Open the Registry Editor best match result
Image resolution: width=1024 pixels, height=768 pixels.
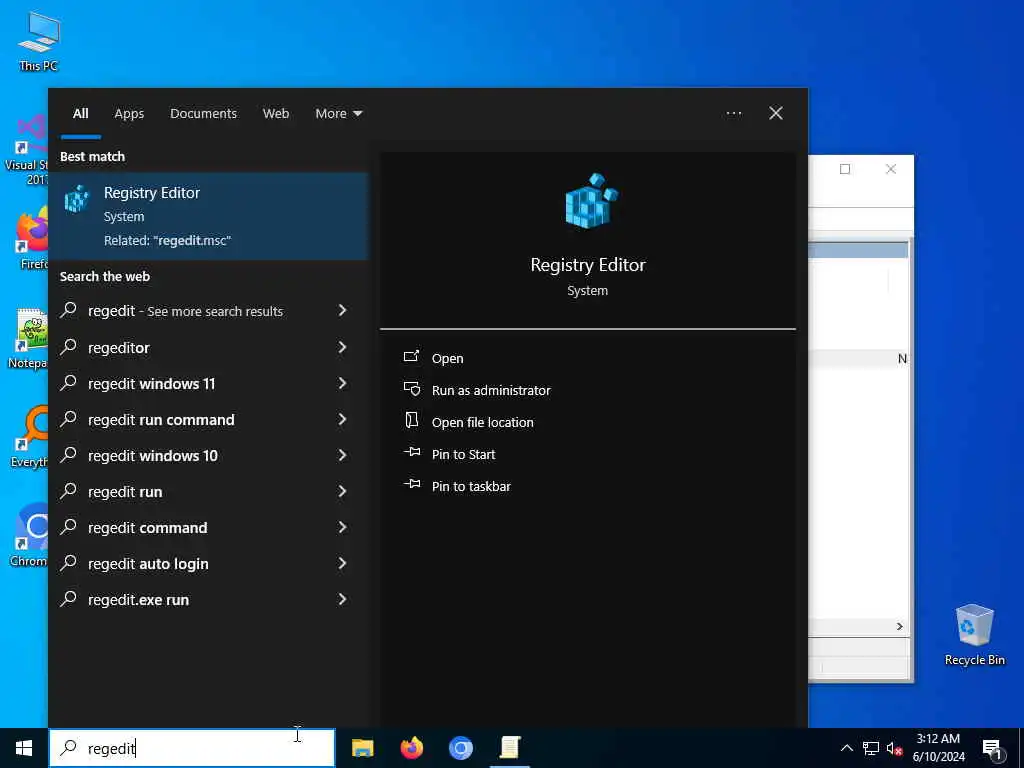pyautogui.click(x=209, y=216)
